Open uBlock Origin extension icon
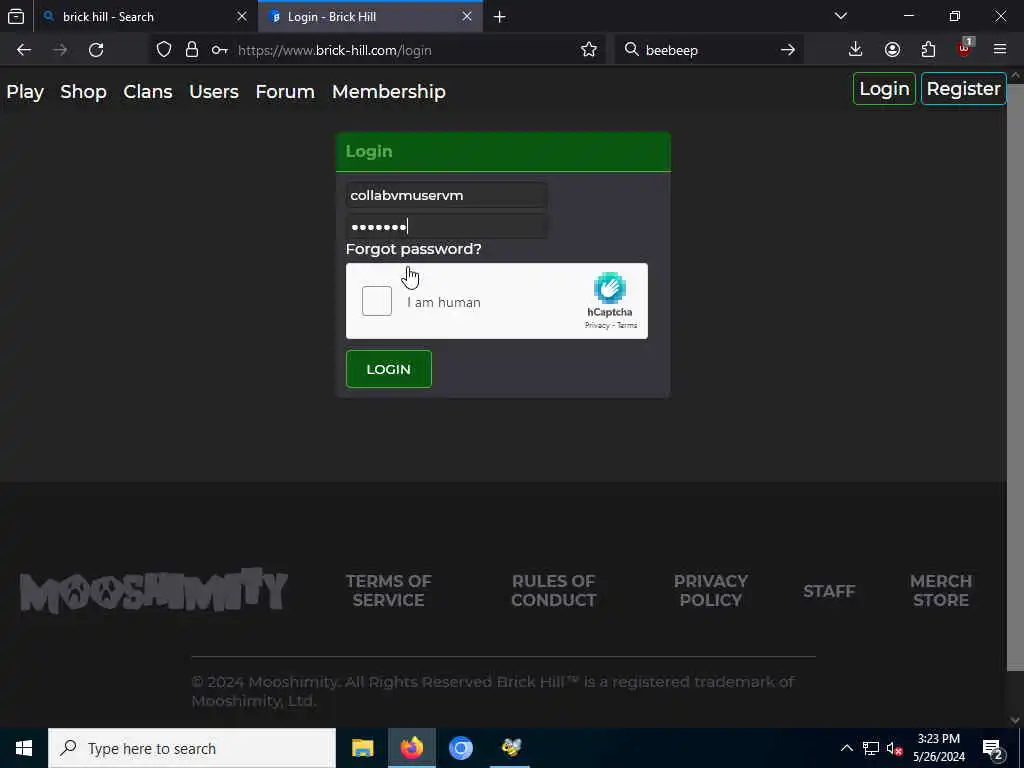 pyautogui.click(x=965, y=48)
